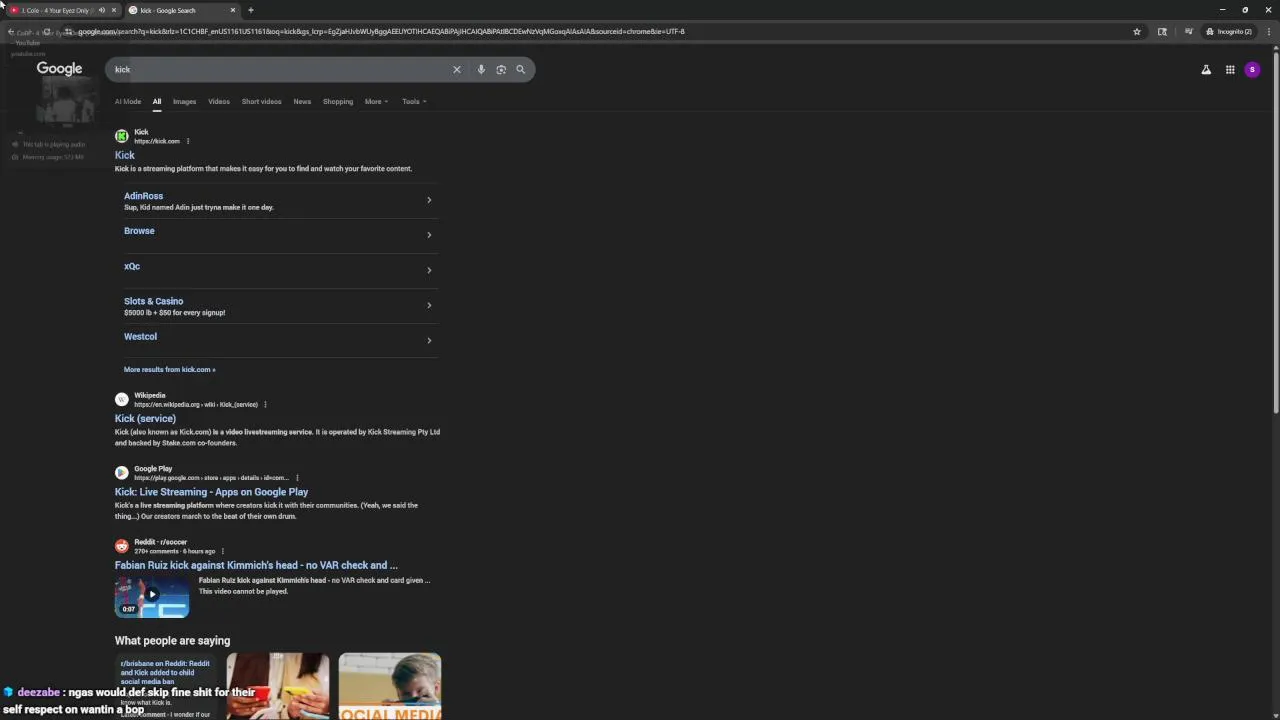Open the 'SOCIAL MEDIA' image card

pyautogui.click(x=390, y=687)
